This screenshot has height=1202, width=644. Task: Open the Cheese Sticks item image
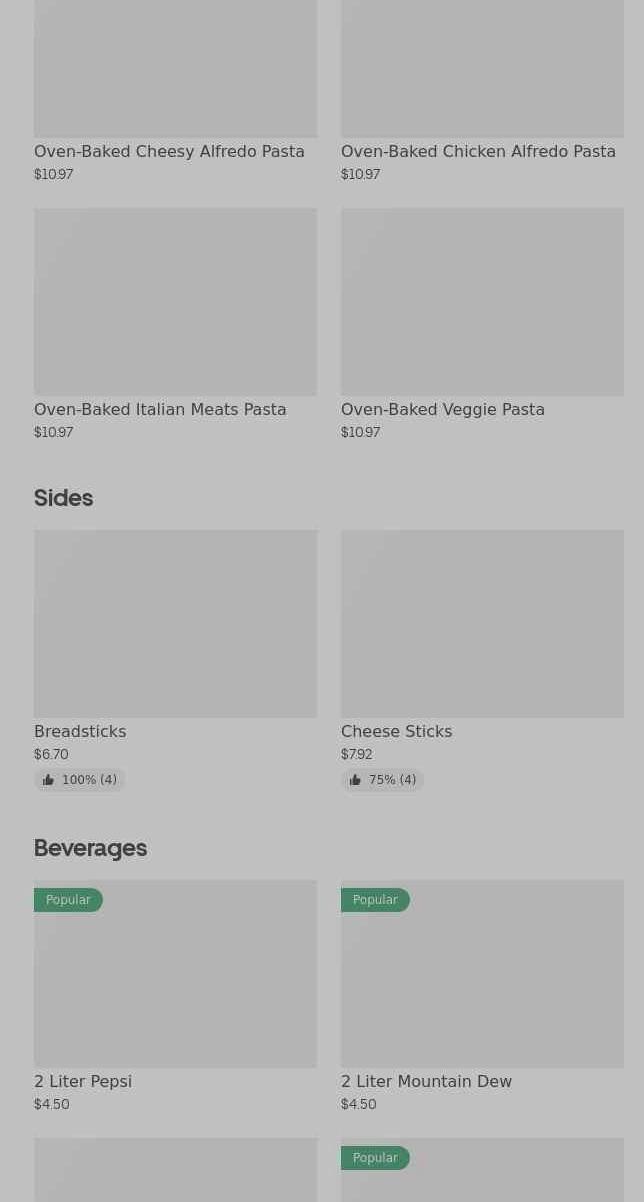(x=482, y=623)
